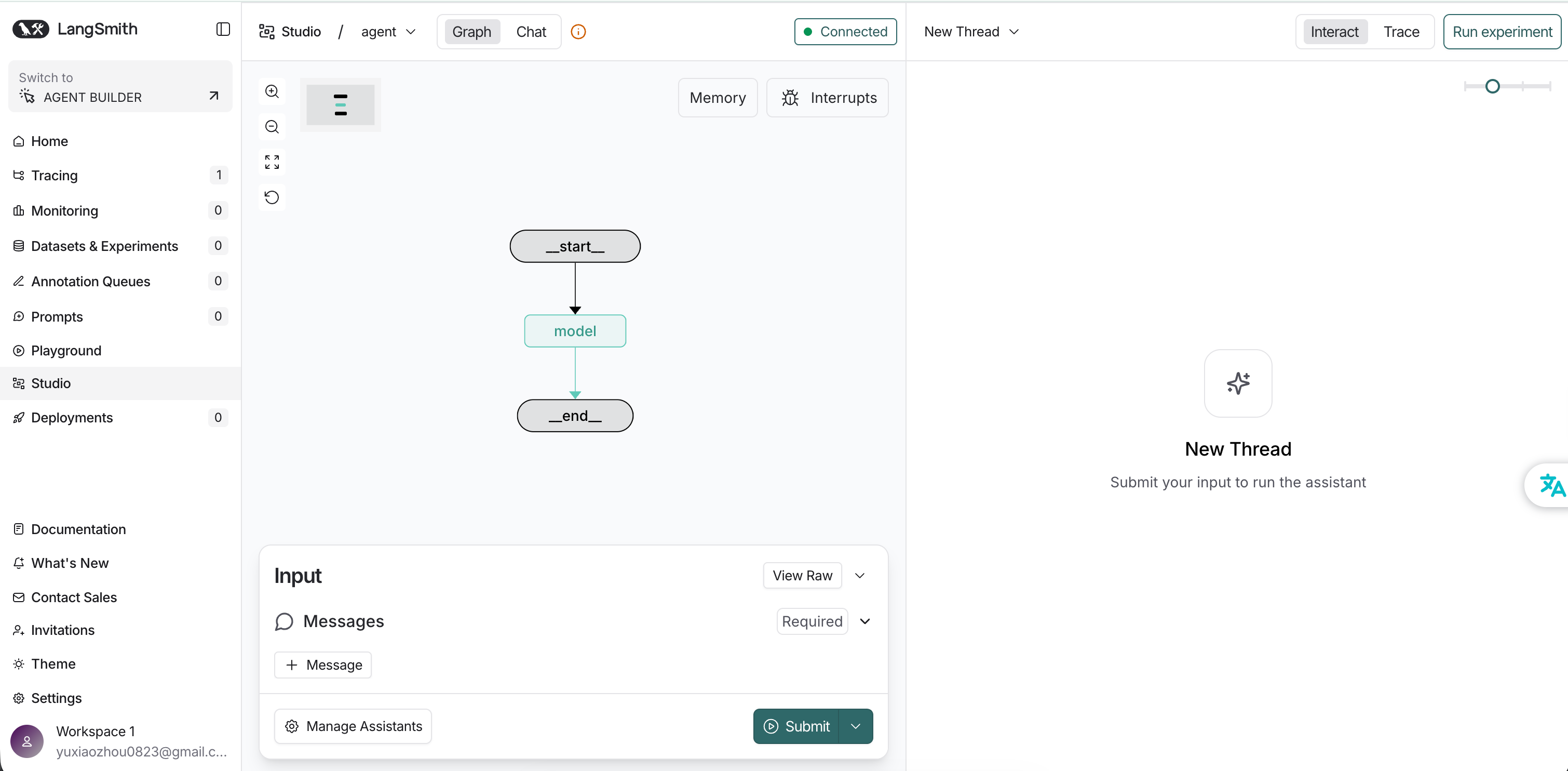Open Settings in sidebar
The height and width of the screenshot is (771, 1568).
point(120,698)
